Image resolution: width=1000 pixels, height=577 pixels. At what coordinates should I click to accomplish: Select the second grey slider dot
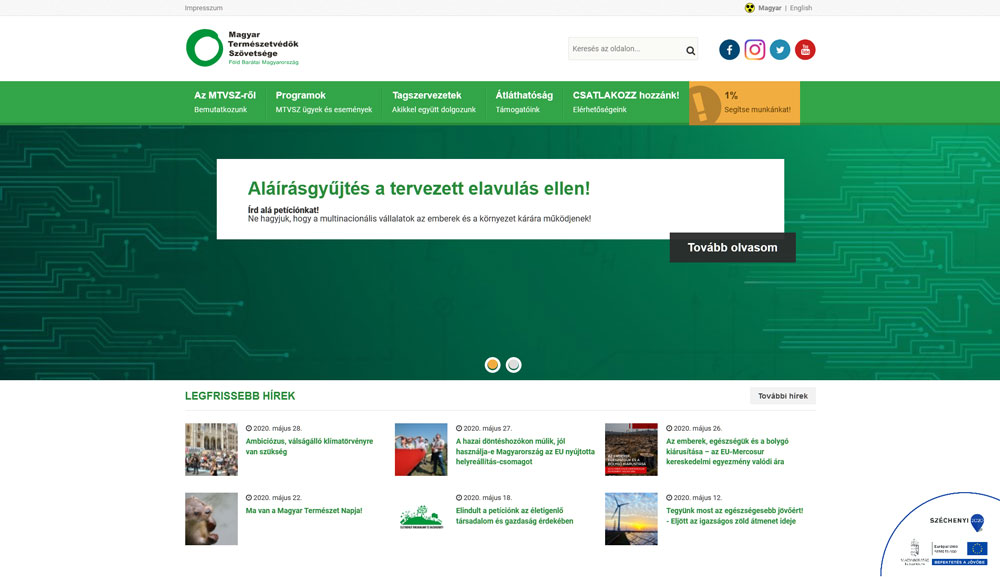tap(514, 365)
